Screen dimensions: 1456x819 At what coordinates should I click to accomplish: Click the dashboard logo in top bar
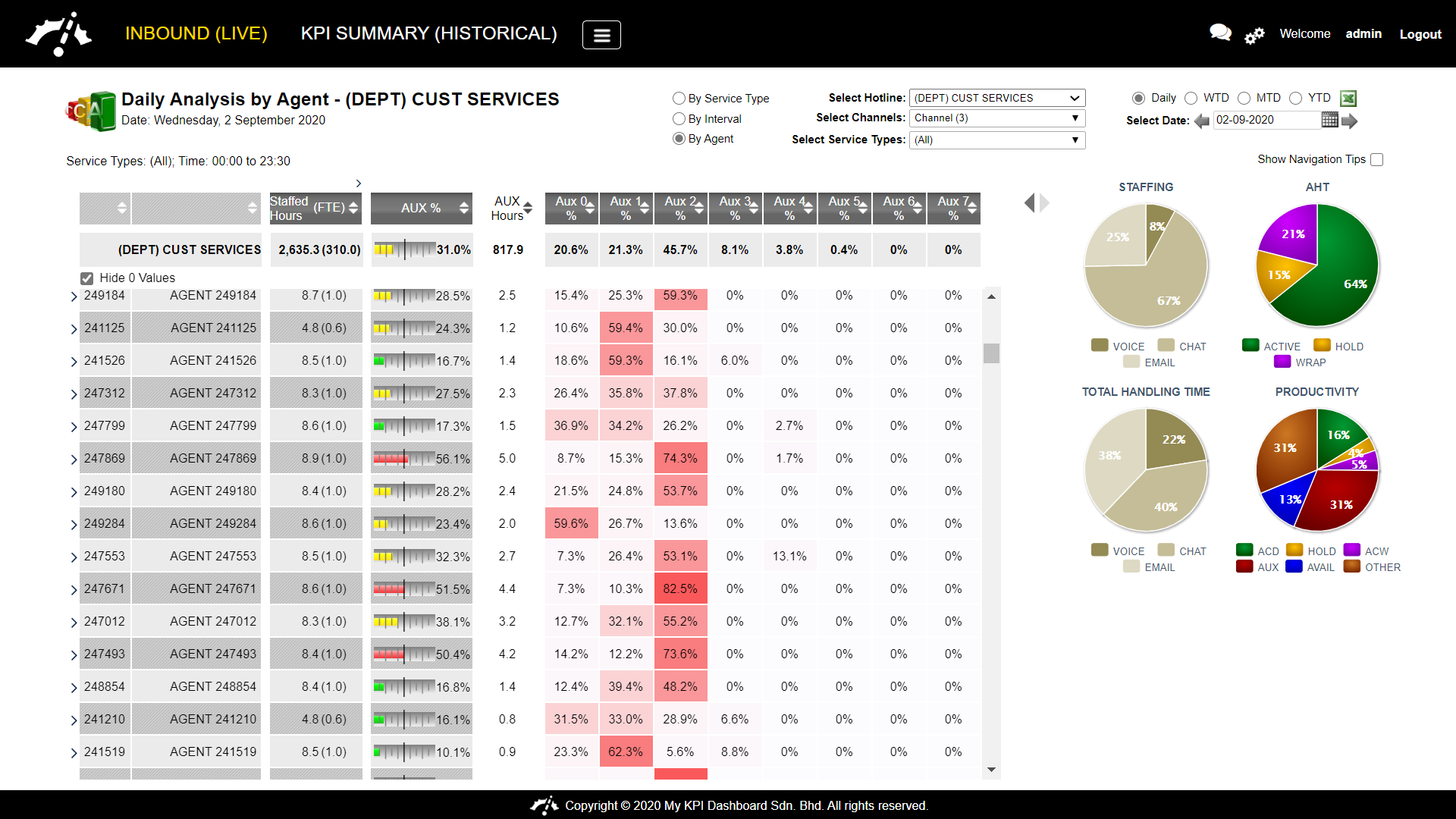pyautogui.click(x=58, y=34)
